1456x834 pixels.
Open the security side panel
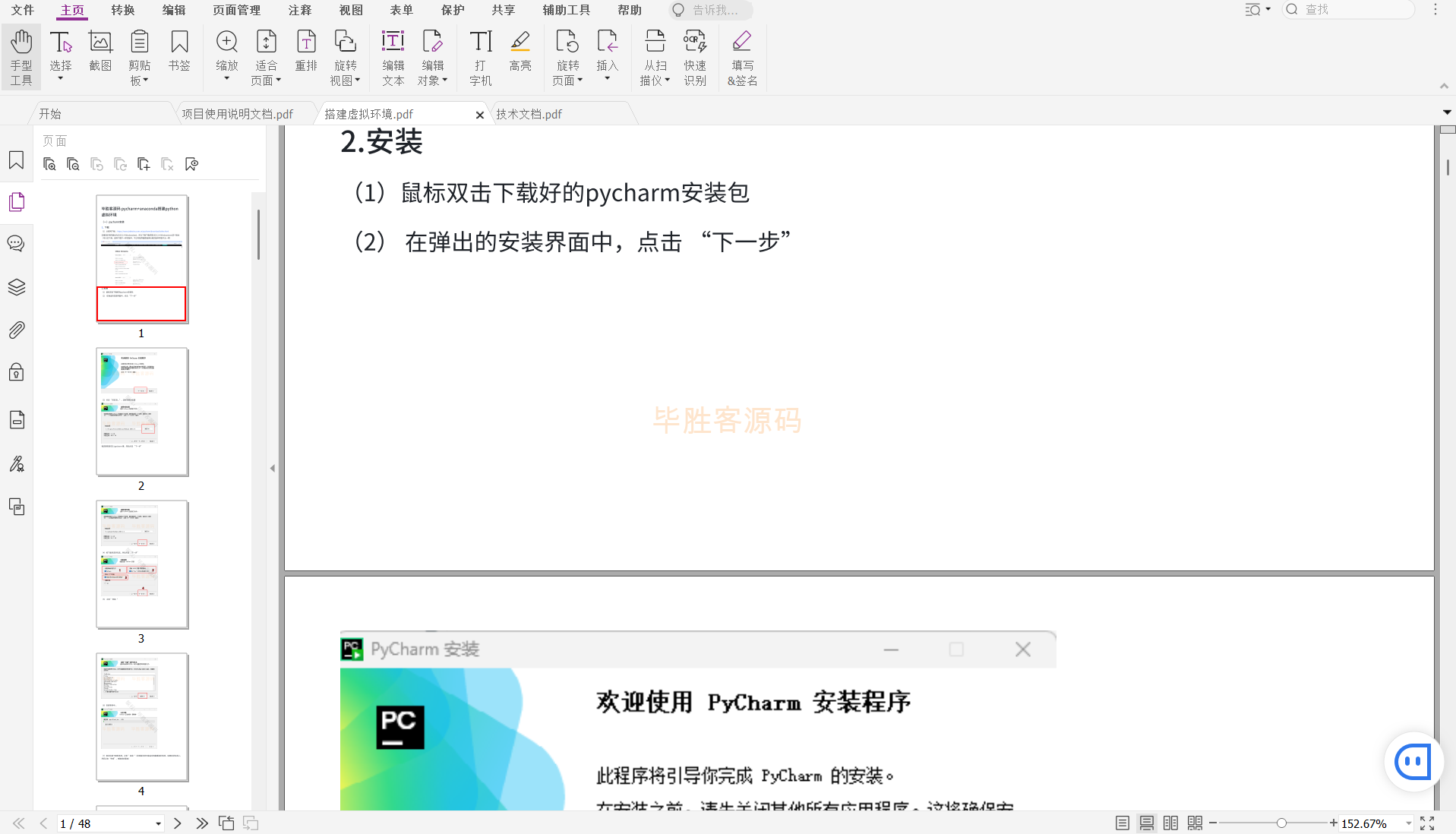coord(17,372)
